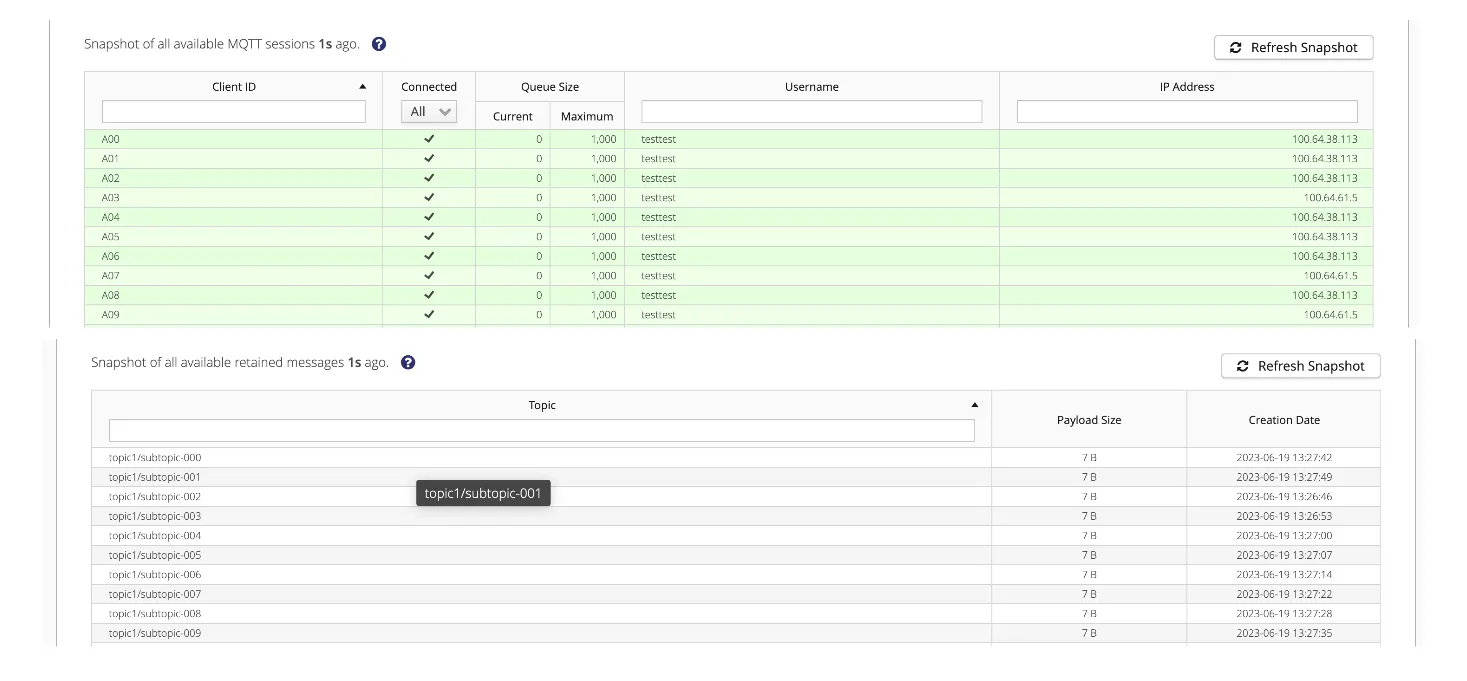The height and width of the screenshot is (681, 1467).
Task: Focus the Username filter field
Action: [812, 112]
